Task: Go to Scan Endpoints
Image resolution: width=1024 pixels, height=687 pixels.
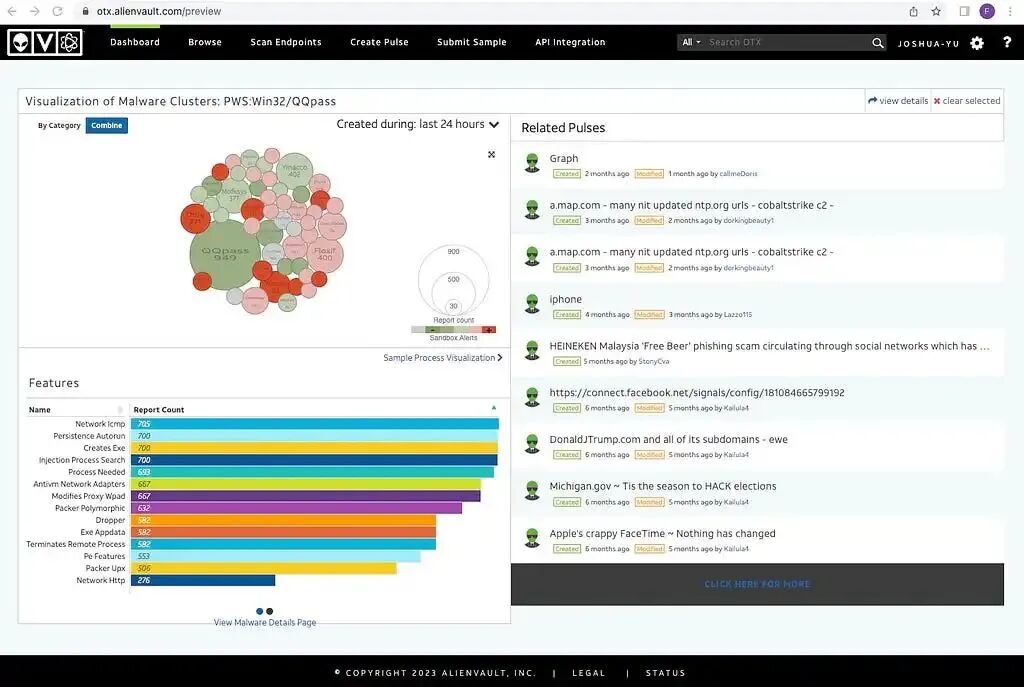Action: pos(286,42)
